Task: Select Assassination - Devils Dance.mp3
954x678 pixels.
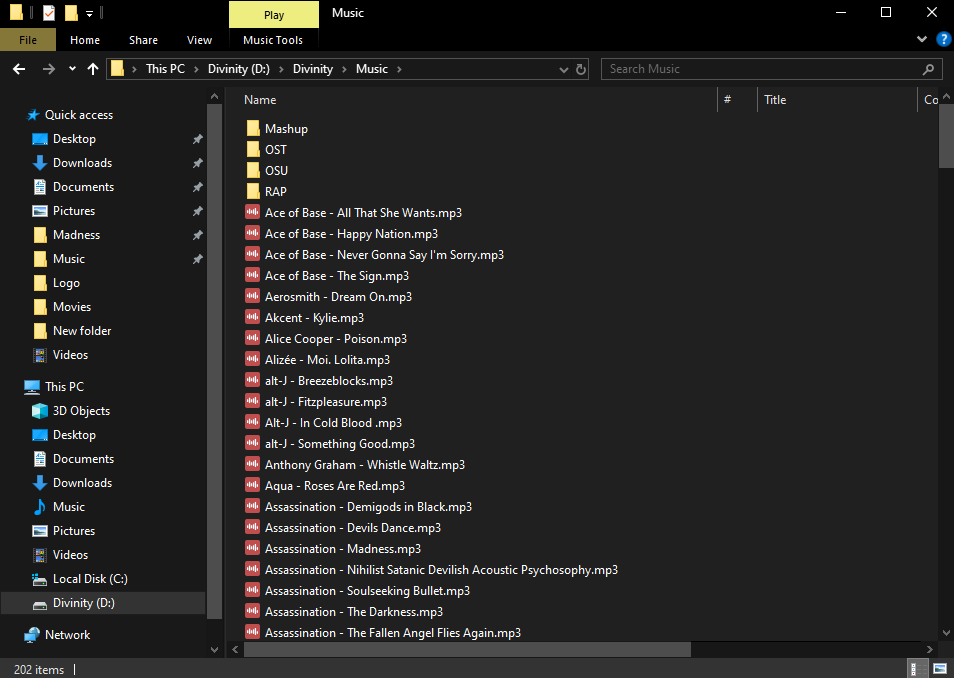Action: (353, 528)
